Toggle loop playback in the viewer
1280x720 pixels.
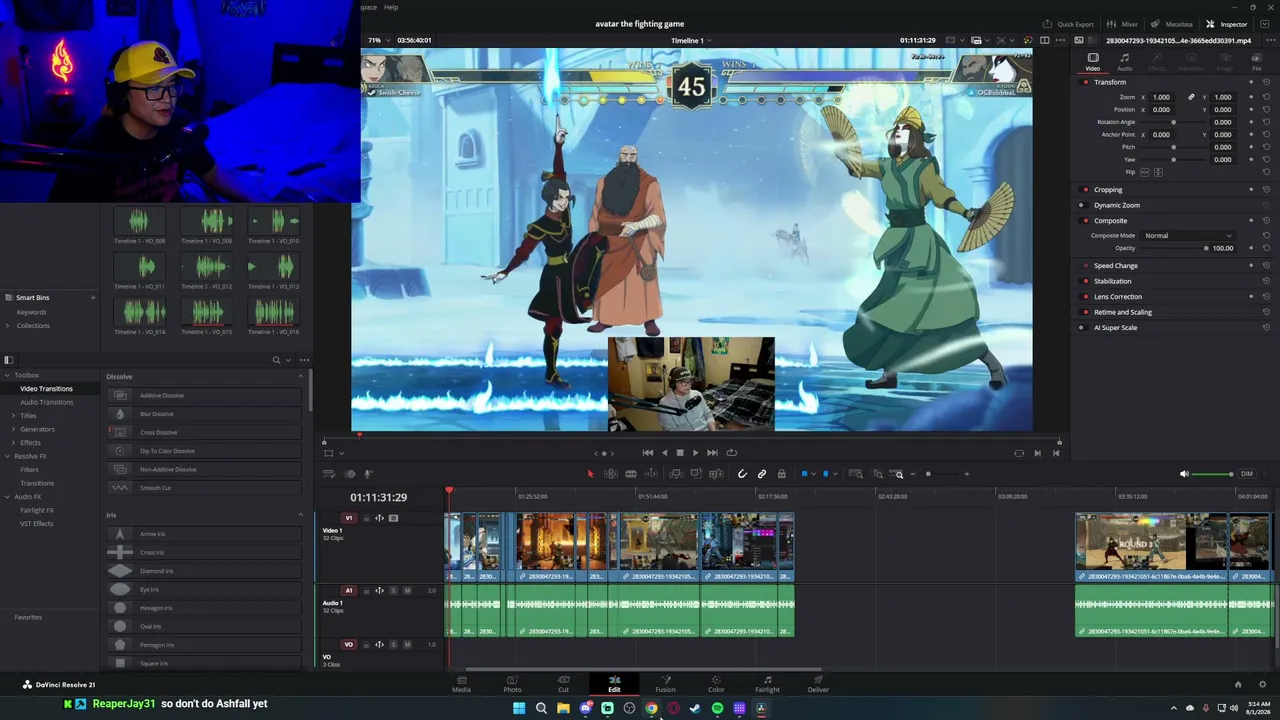[x=731, y=453]
